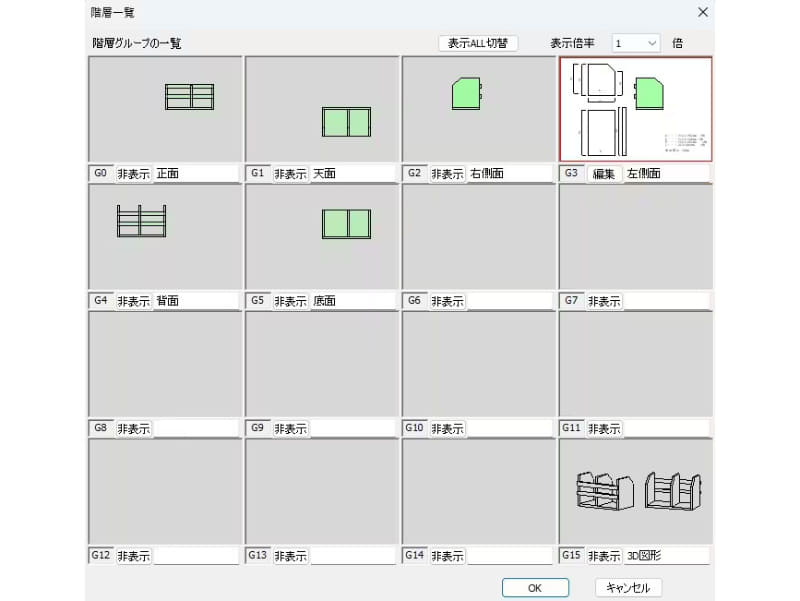Click the 編集 button on group G3
The image size is (800, 601).
604,172
